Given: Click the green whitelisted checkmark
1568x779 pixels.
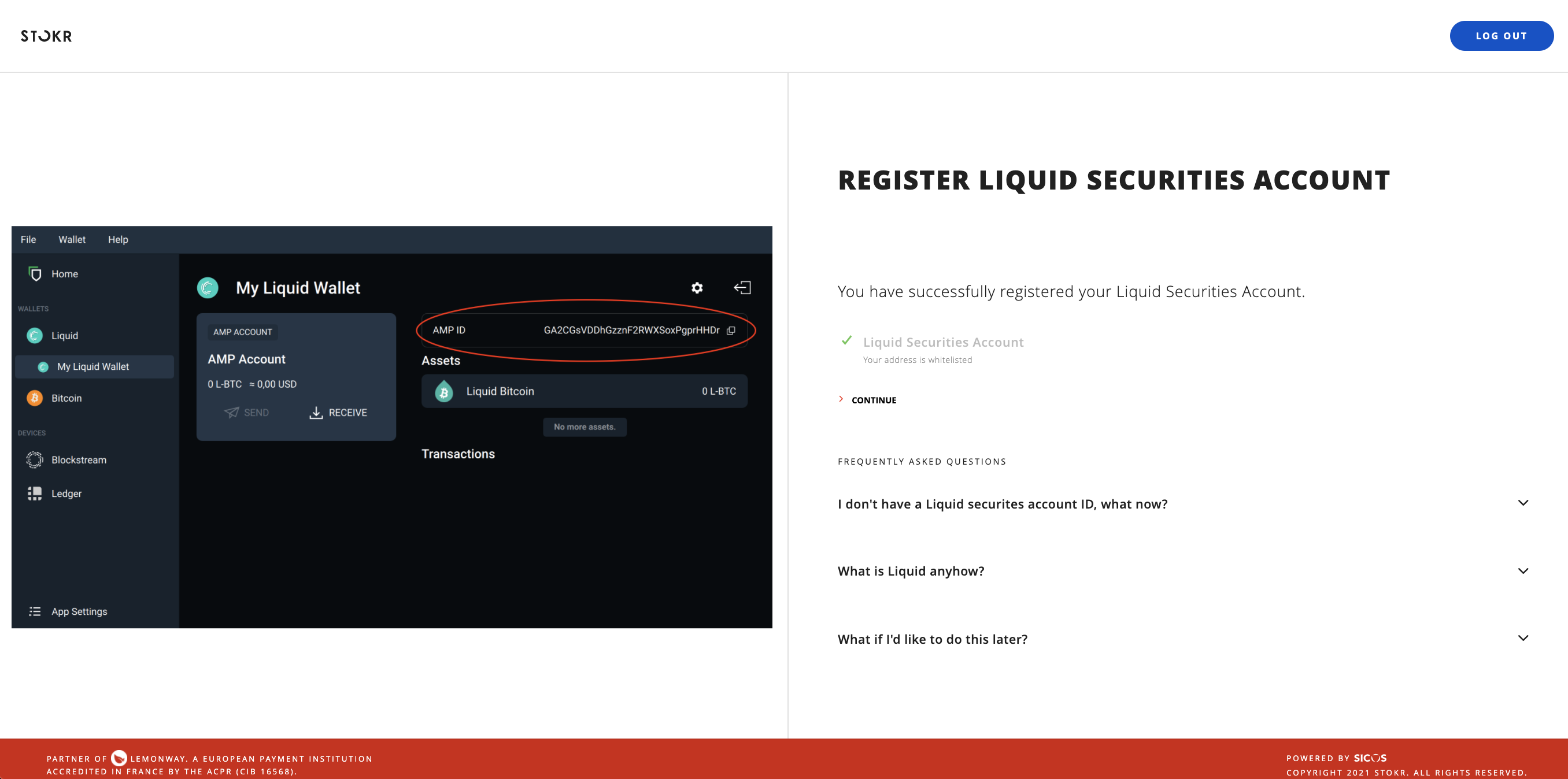Looking at the screenshot, I should [x=846, y=340].
